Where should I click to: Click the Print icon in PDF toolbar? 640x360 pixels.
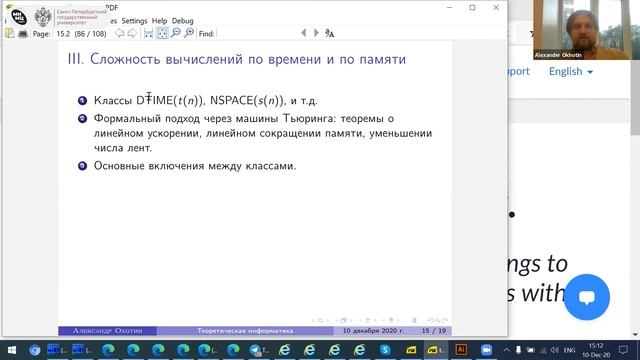23,33
